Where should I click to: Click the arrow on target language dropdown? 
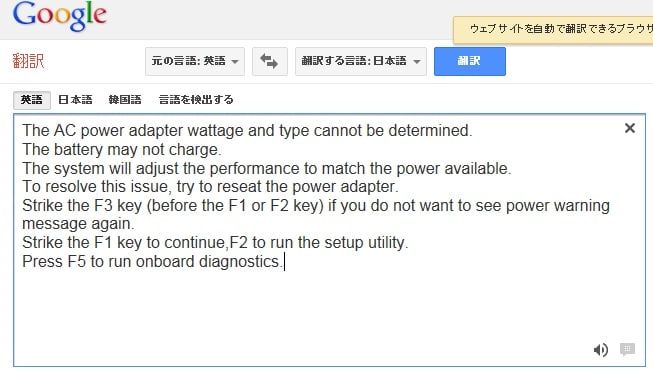coord(416,62)
